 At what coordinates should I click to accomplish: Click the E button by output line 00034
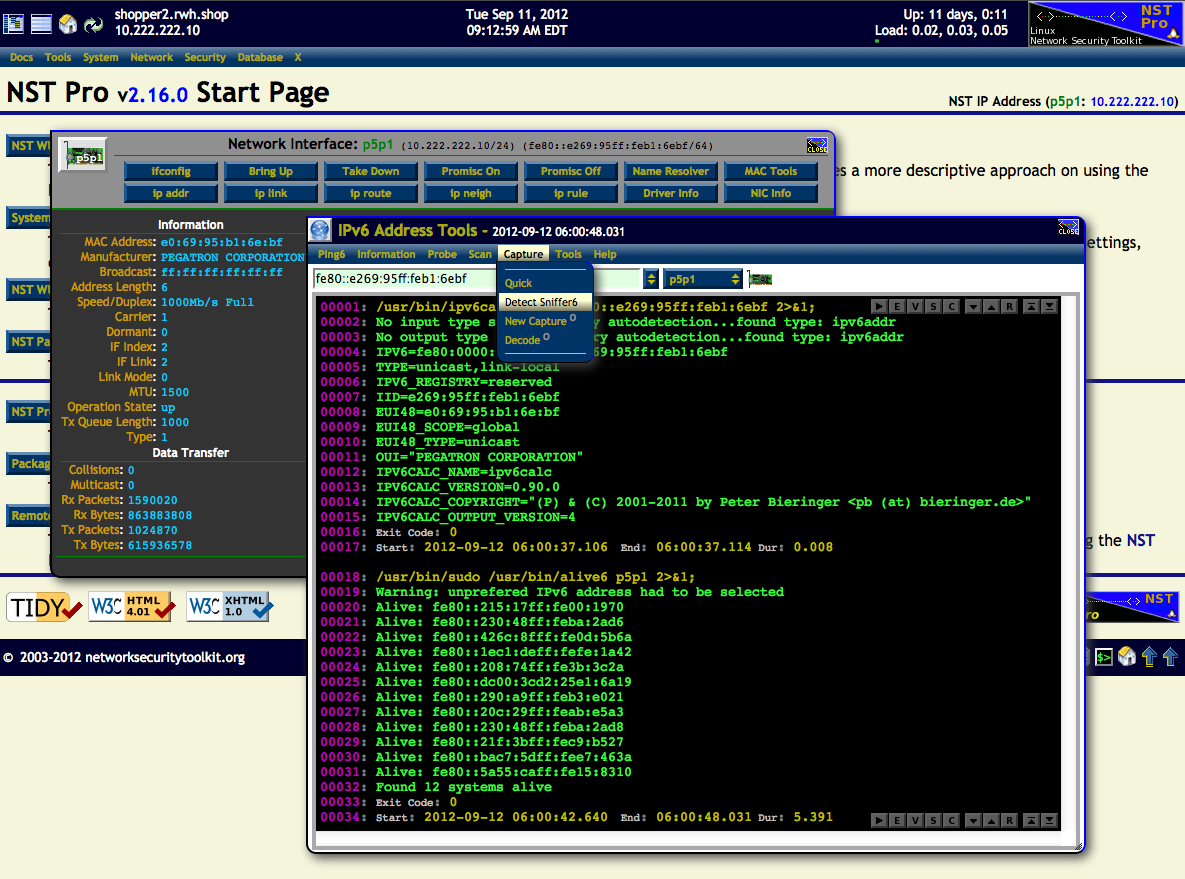[x=897, y=820]
